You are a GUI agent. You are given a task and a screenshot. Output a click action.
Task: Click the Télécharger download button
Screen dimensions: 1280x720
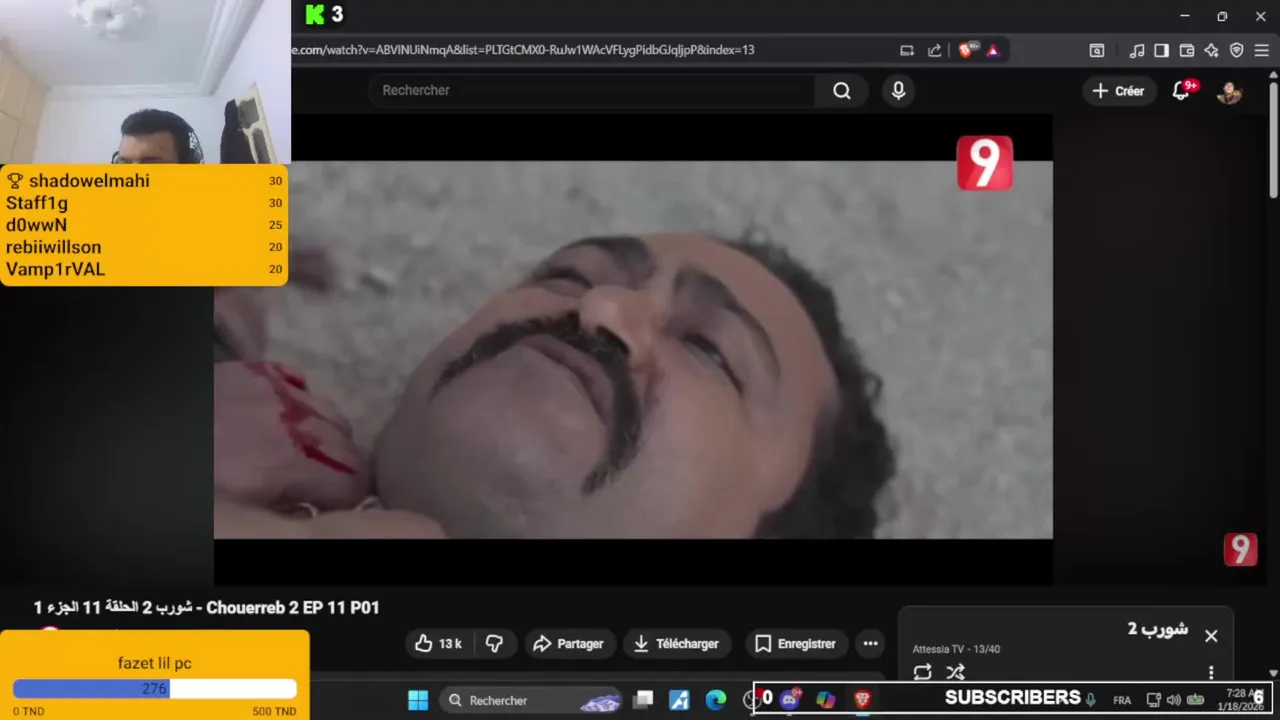click(x=677, y=644)
